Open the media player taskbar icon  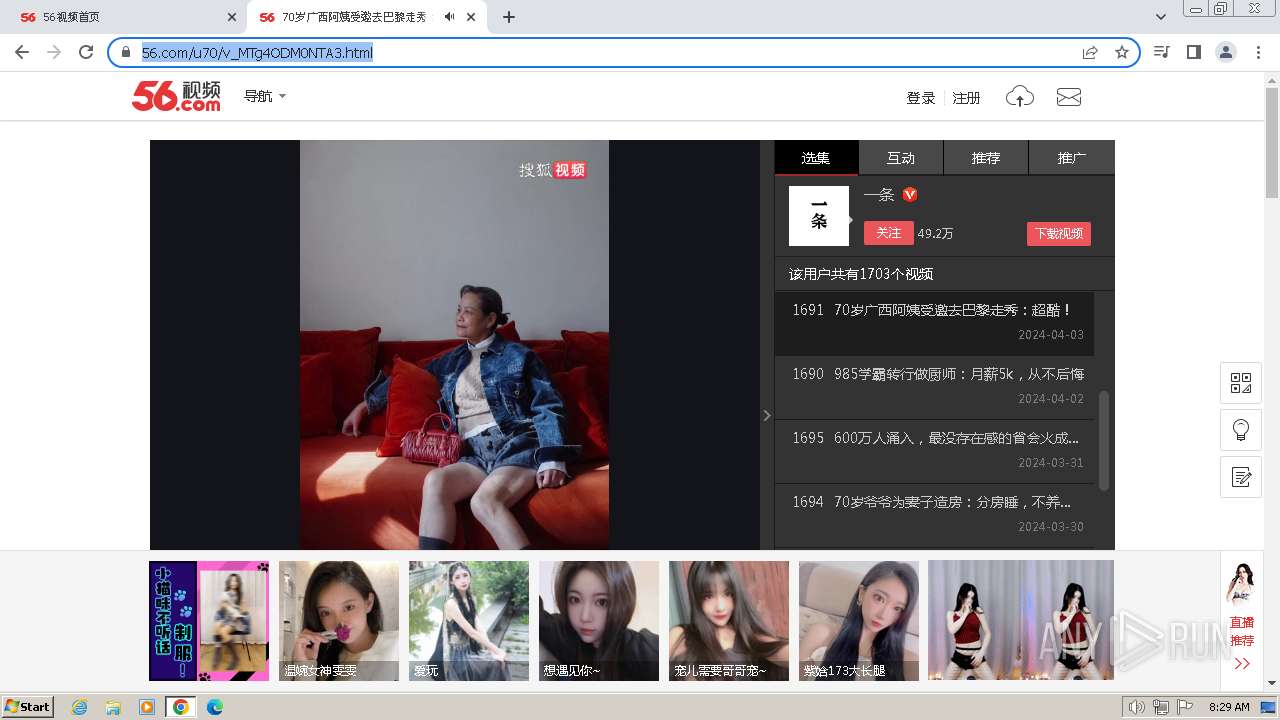coord(147,707)
